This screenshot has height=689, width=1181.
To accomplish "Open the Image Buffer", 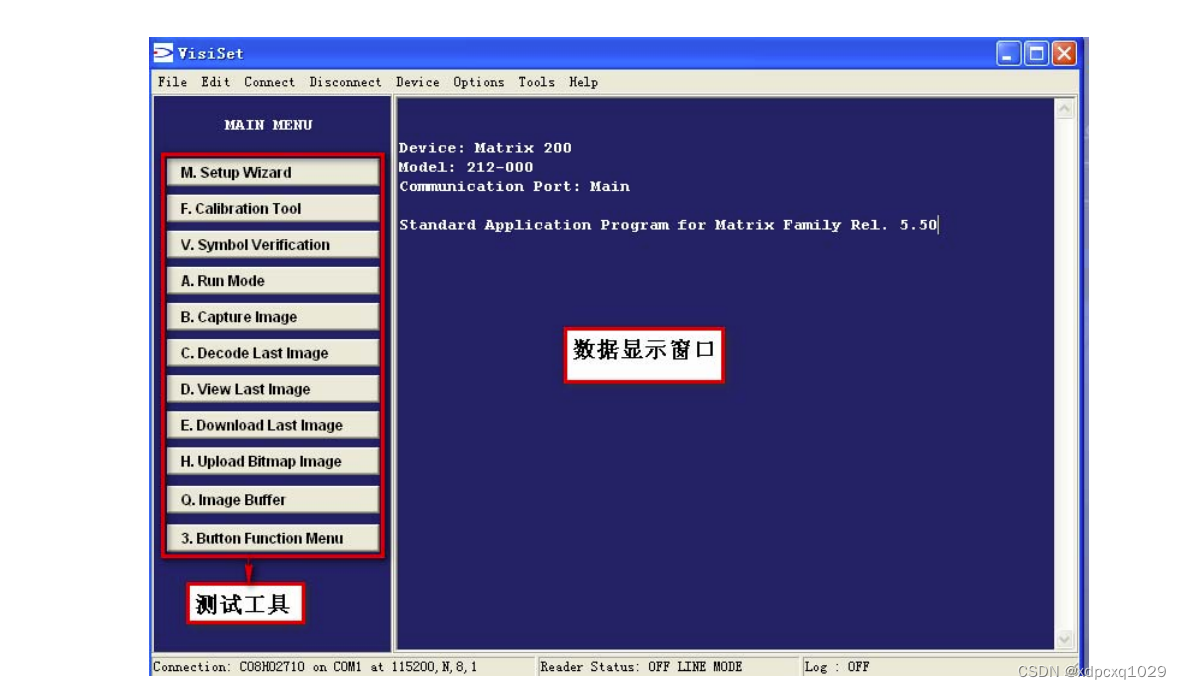I will (271, 498).
